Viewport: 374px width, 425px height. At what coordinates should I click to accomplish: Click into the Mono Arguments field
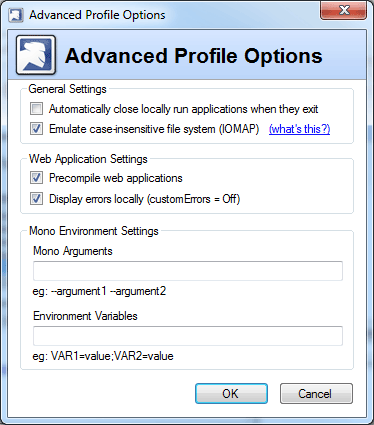(x=188, y=271)
